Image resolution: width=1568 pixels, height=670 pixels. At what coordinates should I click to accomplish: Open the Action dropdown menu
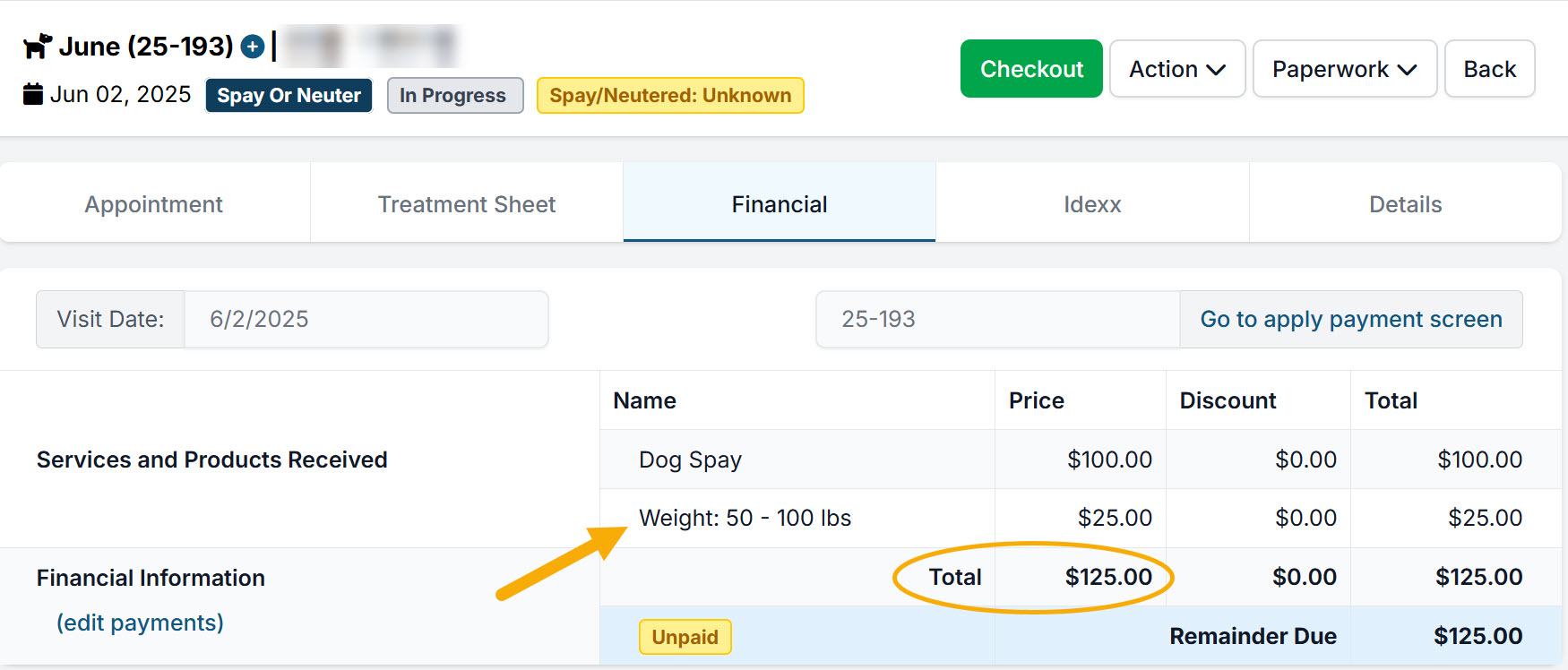pos(1176,69)
